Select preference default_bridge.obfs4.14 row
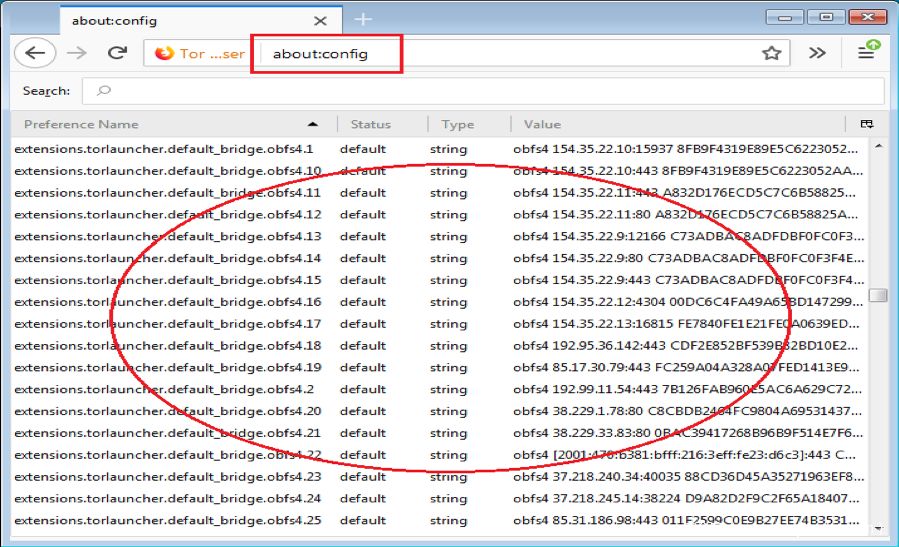The width and height of the screenshot is (899, 547). point(439,258)
